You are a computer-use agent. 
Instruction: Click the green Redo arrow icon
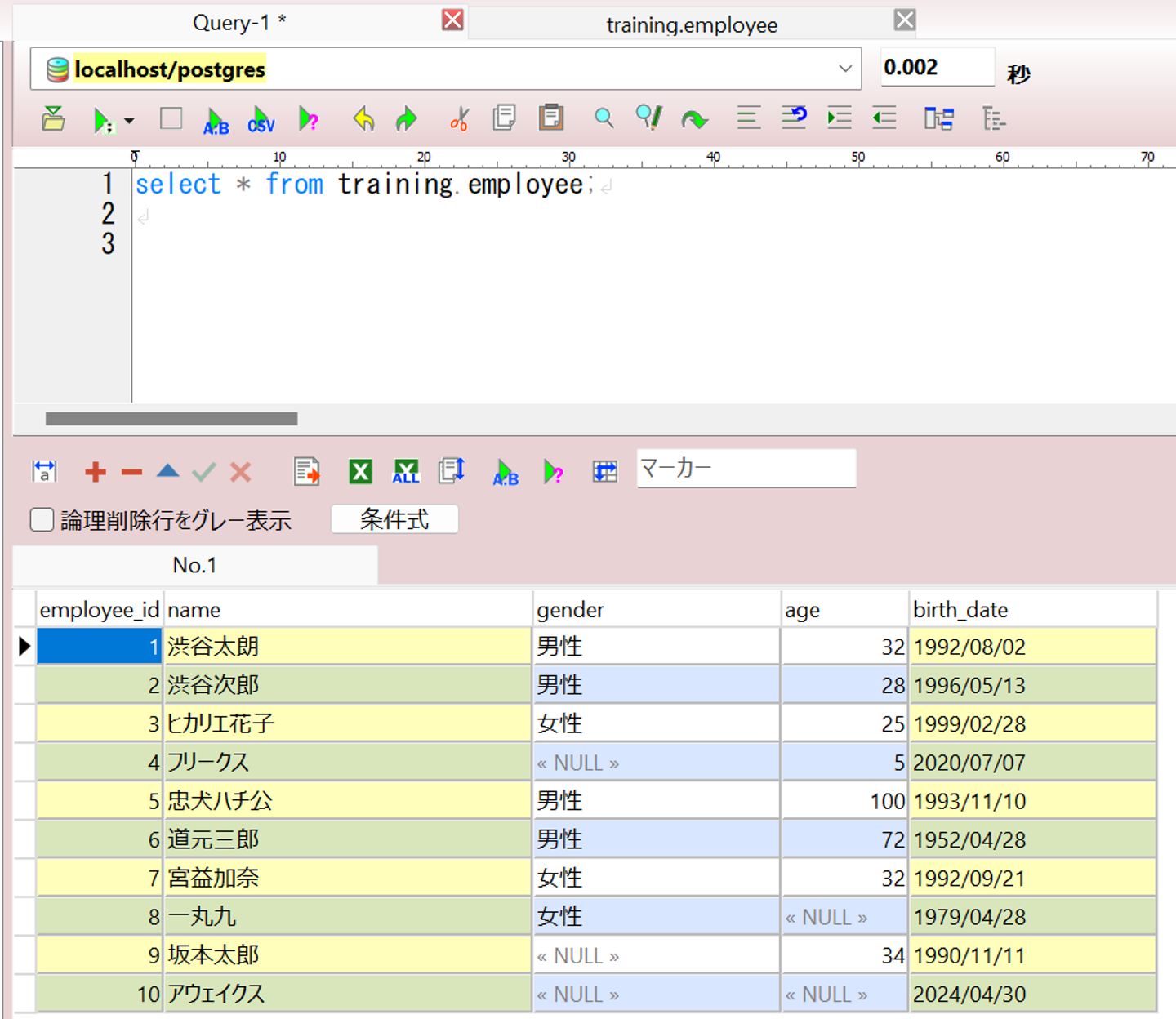[x=406, y=119]
